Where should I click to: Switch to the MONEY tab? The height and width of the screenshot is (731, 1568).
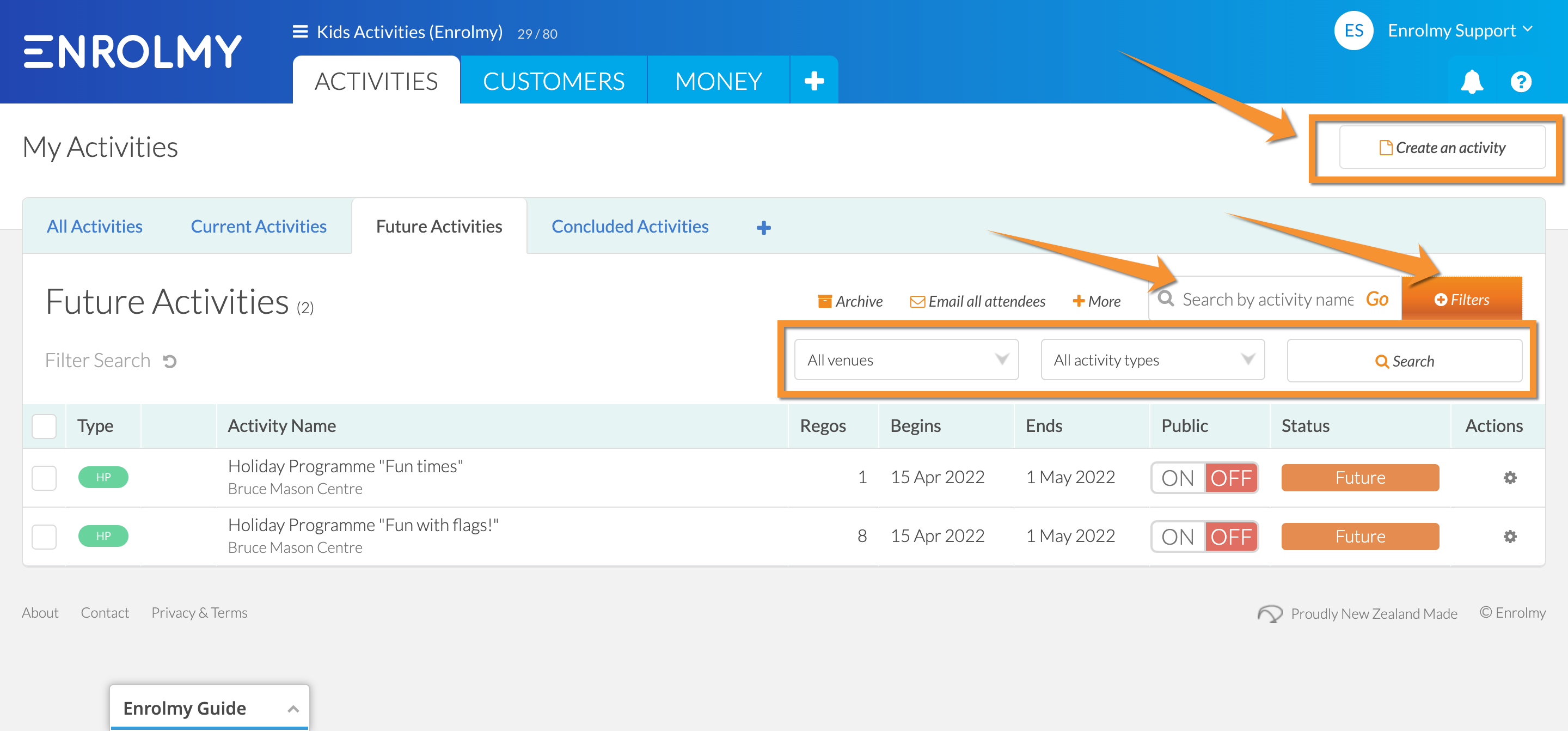tap(718, 81)
